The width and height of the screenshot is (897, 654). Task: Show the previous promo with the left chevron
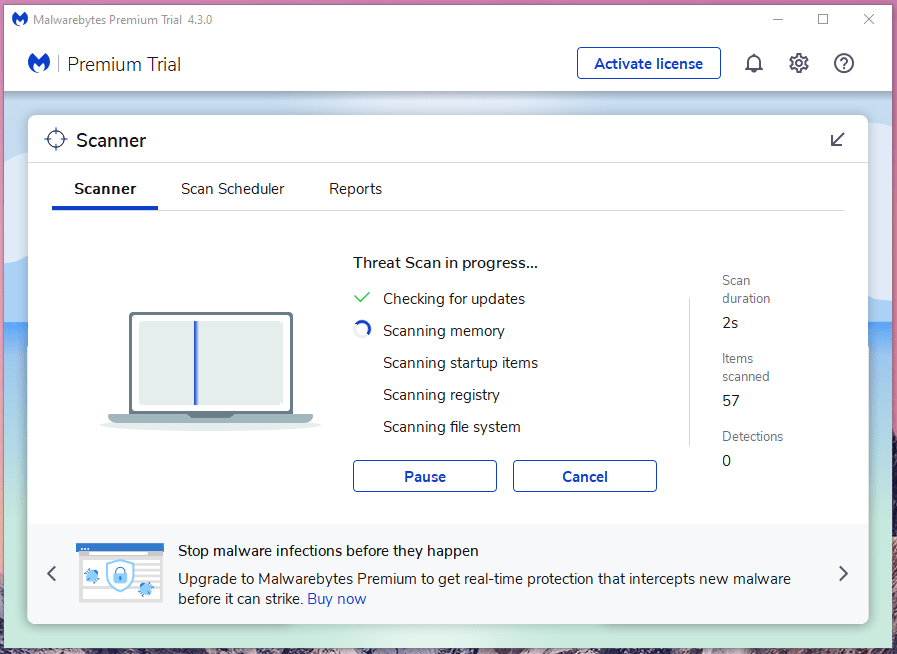click(52, 573)
